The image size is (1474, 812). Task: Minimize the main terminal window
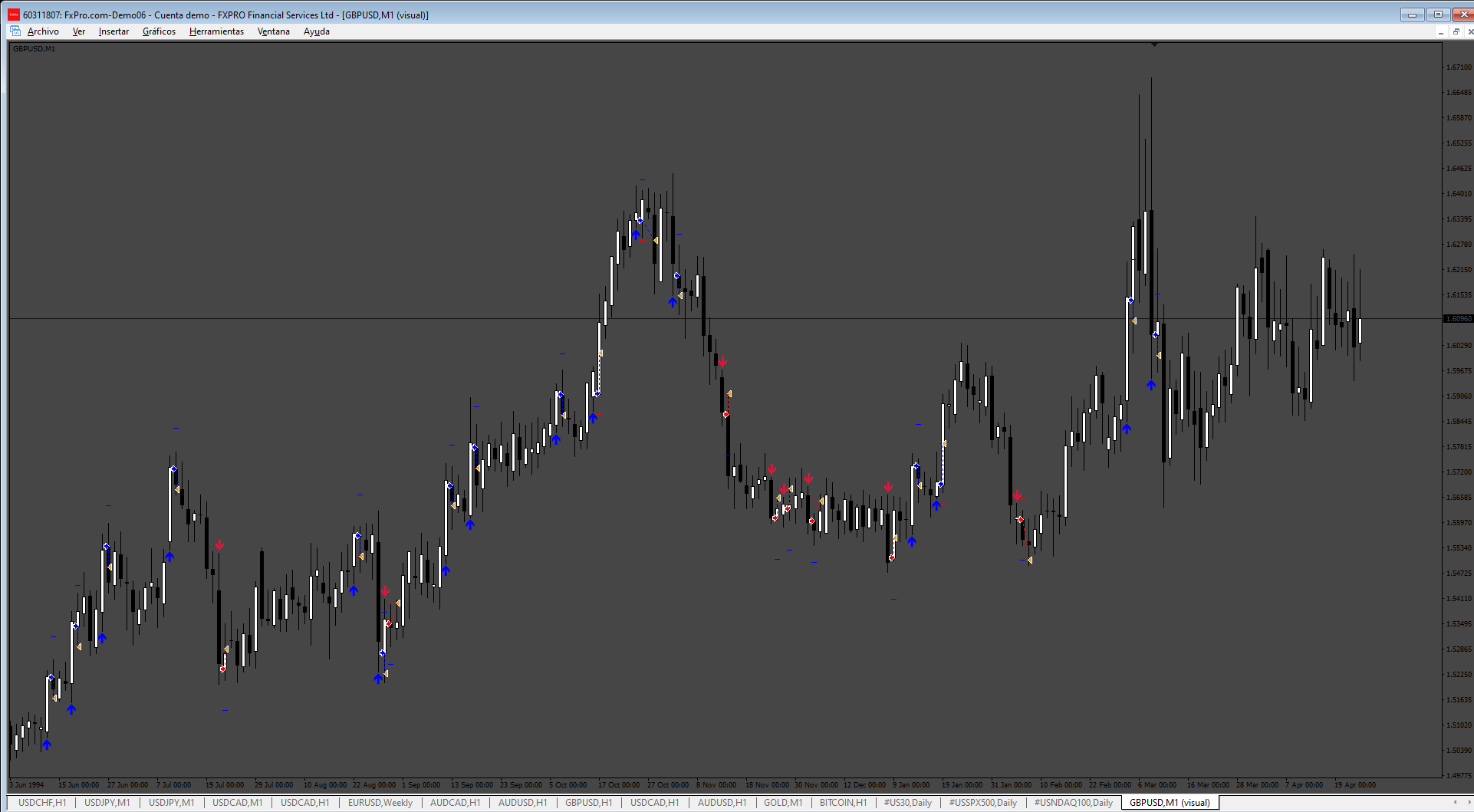click(1412, 15)
